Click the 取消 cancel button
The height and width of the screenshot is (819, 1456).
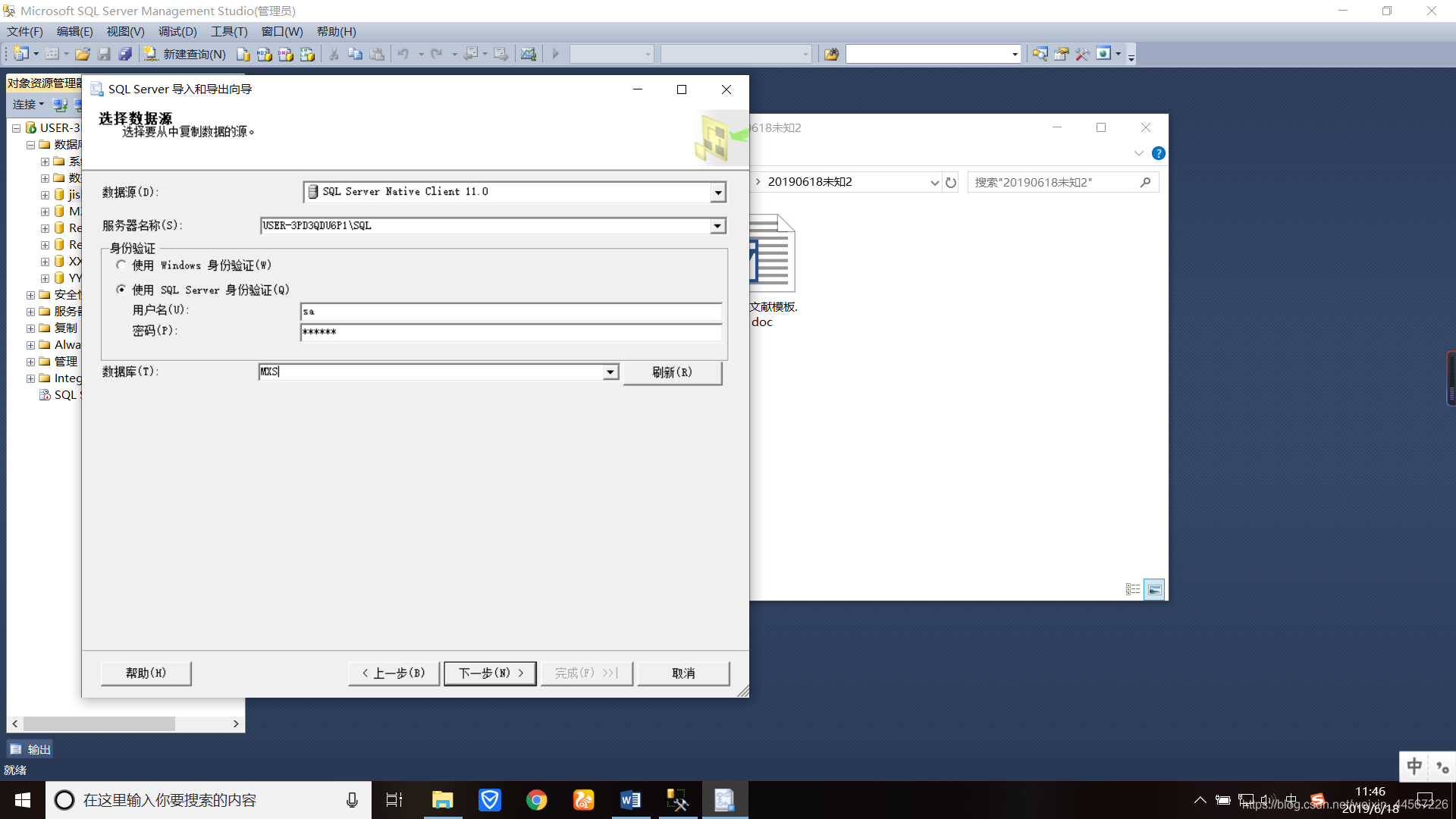(x=683, y=673)
